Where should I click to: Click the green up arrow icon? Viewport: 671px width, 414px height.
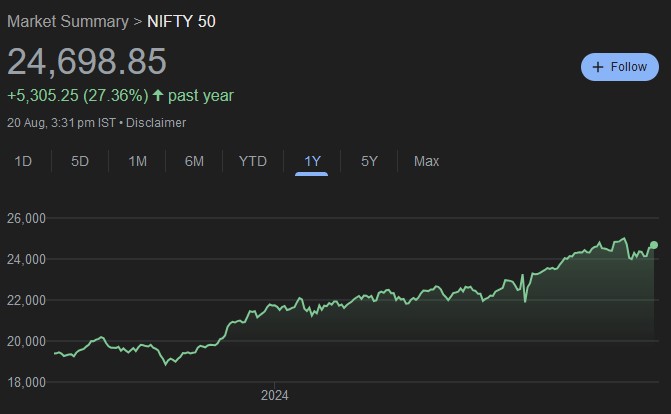(158, 95)
